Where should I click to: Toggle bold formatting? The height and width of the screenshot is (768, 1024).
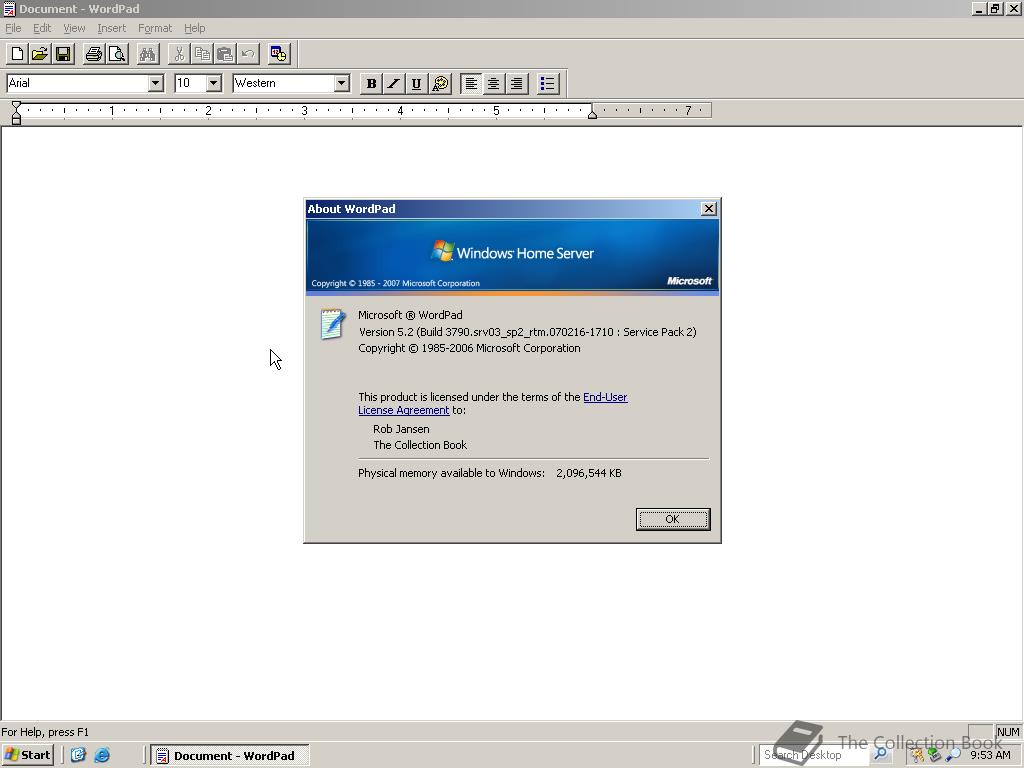371,84
